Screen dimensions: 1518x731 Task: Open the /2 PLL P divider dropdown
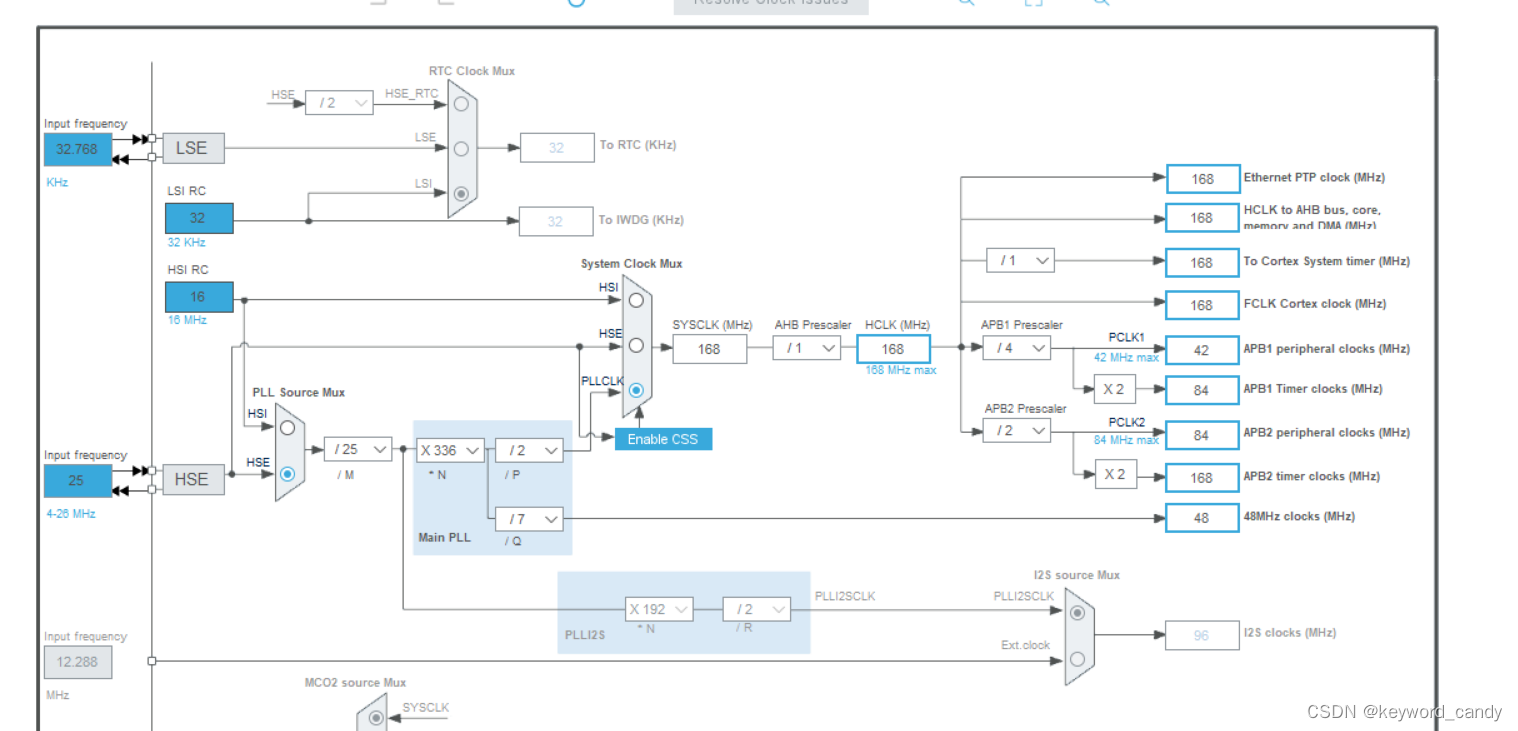click(x=529, y=450)
